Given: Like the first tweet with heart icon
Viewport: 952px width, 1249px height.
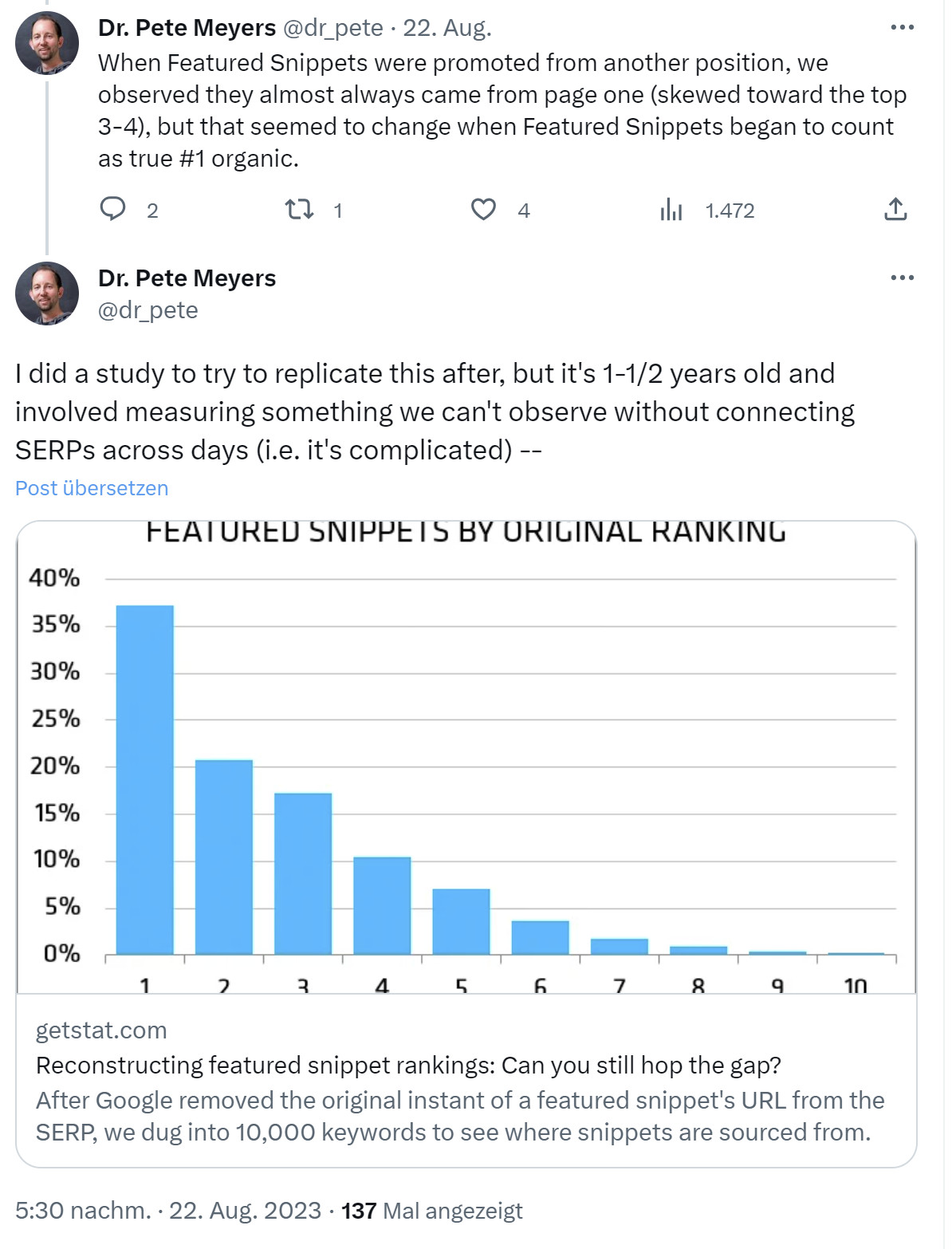Looking at the screenshot, I should [483, 210].
